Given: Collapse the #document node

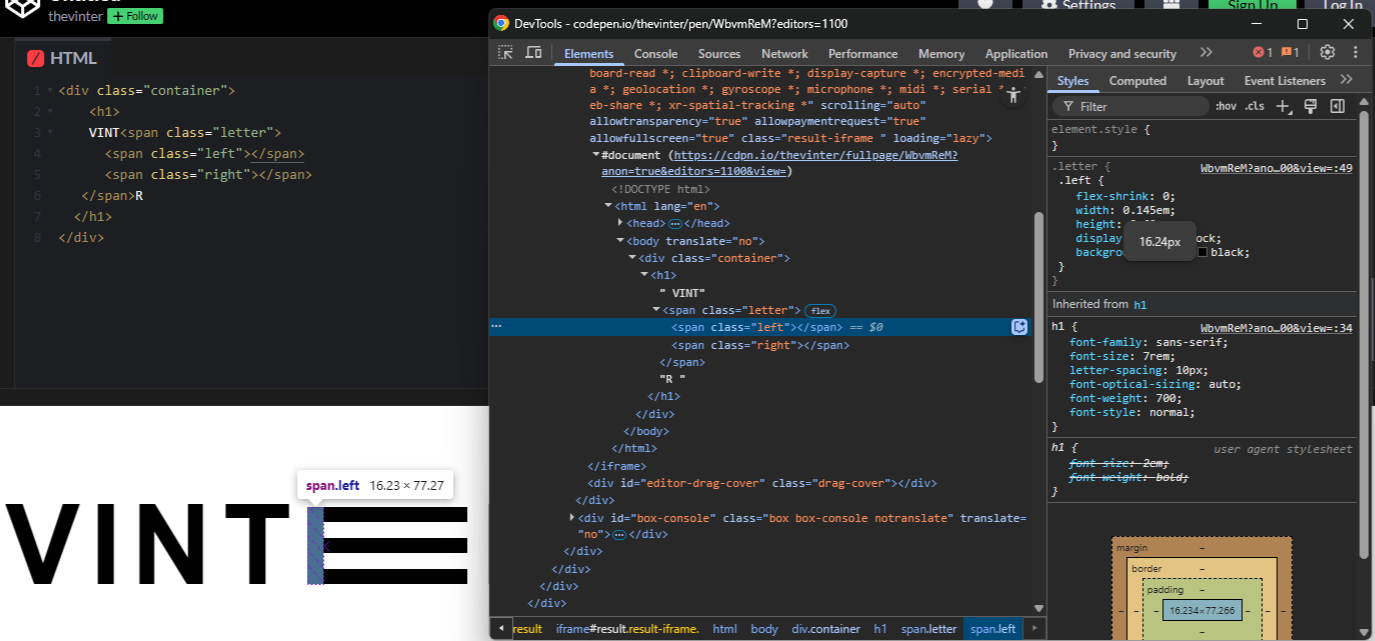Looking at the screenshot, I should pyautogui.click(x=597, y=155).
